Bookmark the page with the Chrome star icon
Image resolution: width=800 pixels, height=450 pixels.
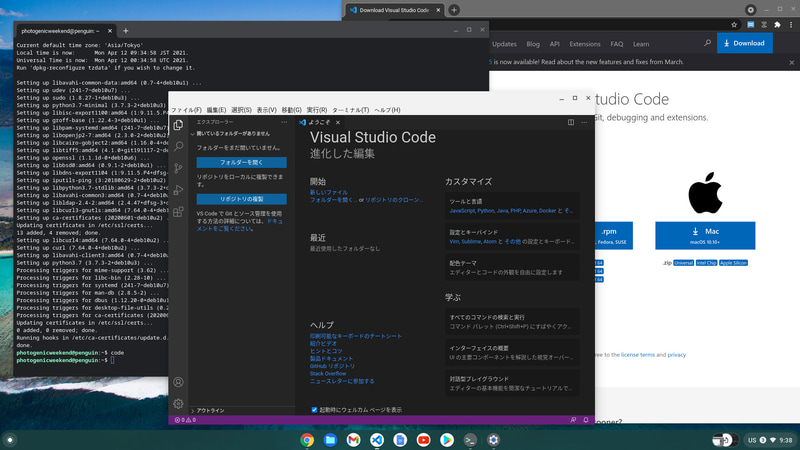(734, 24)
